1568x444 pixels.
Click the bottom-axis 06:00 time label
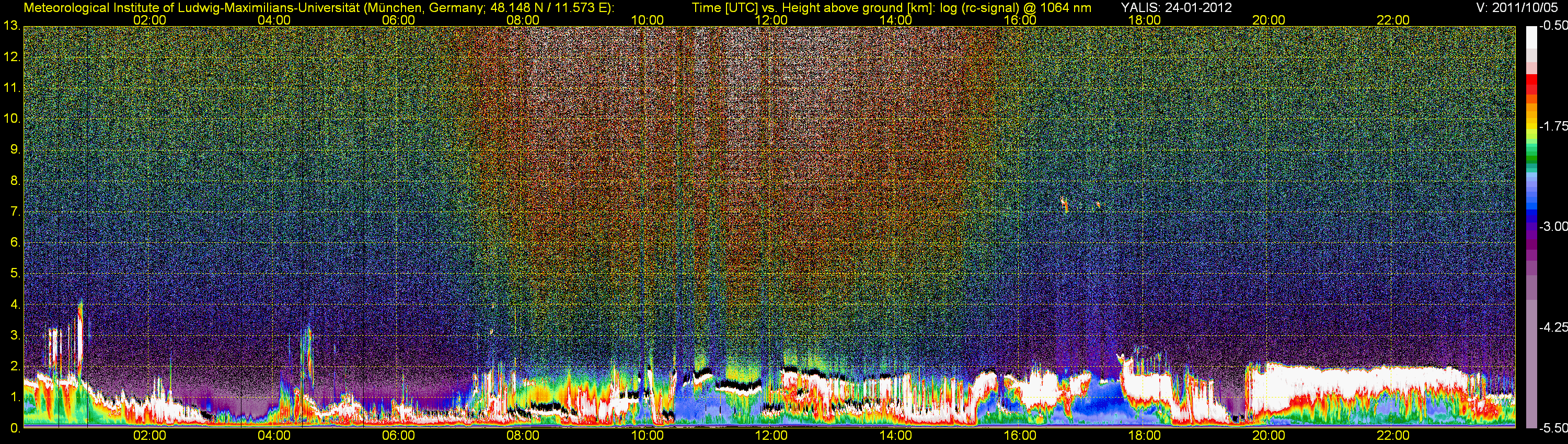[x=399, y=436]
